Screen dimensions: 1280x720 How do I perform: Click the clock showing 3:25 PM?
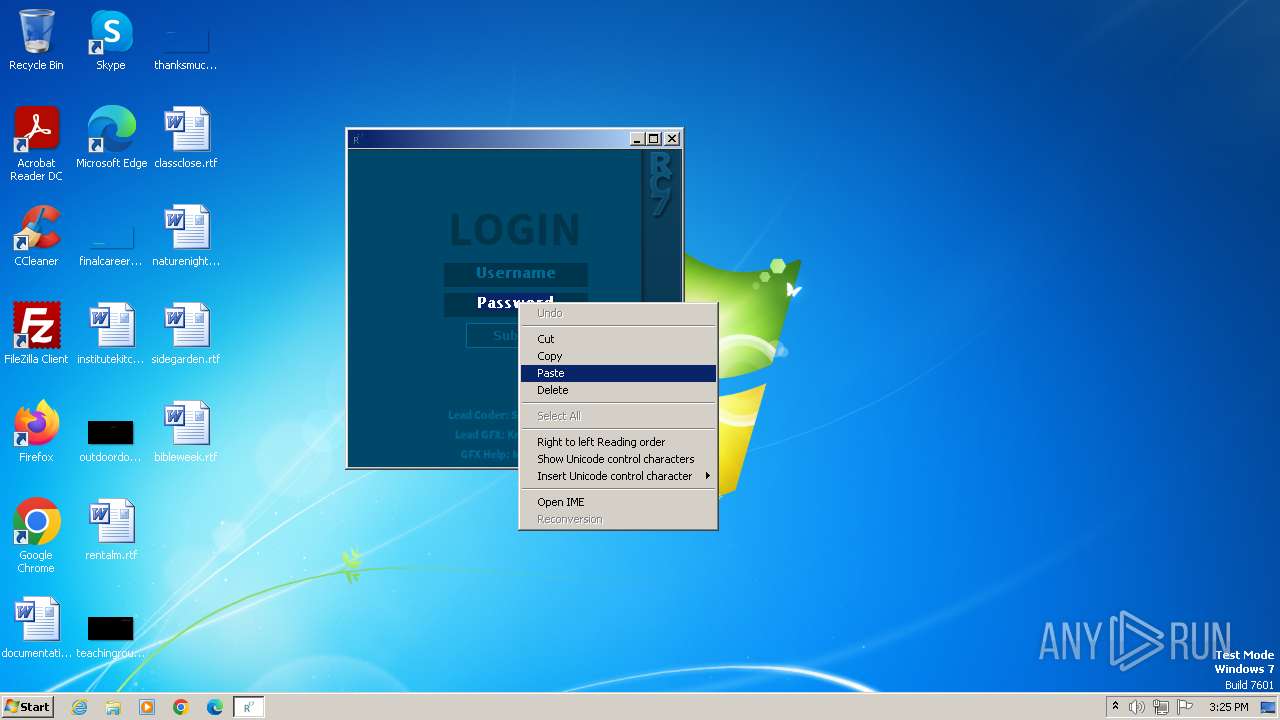tap(1228, 707)
